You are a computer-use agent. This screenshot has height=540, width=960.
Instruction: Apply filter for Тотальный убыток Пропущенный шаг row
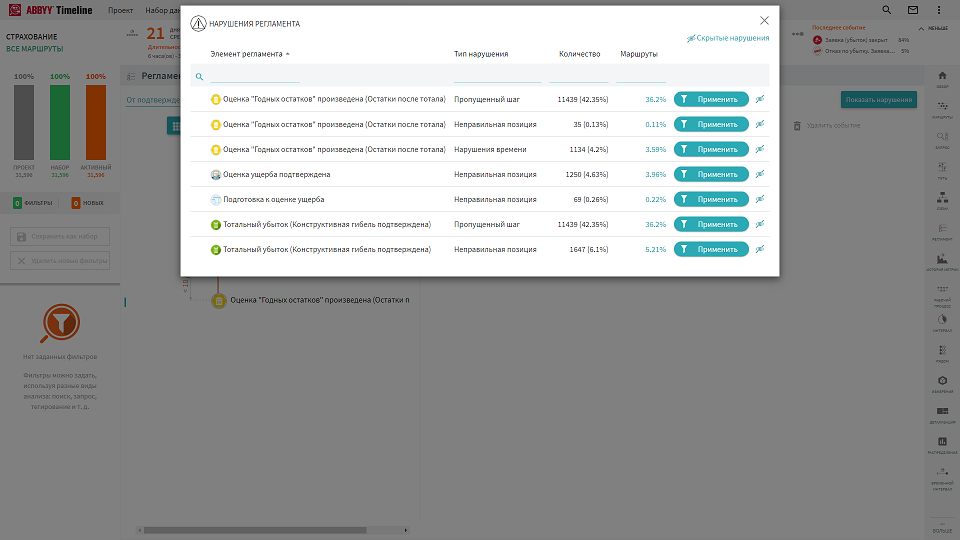[711, 224]
